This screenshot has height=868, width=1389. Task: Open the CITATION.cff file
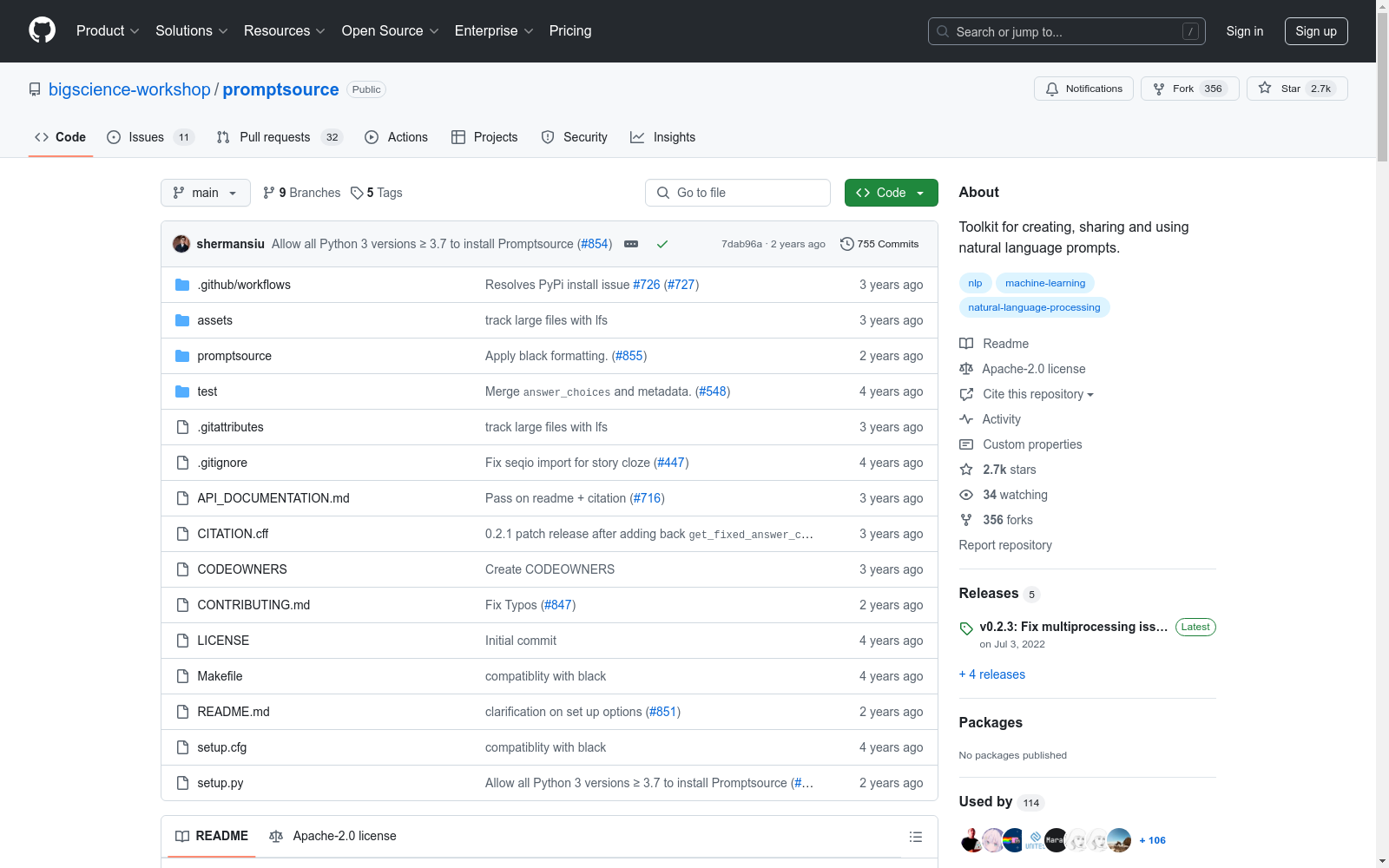tap(233, 534)
